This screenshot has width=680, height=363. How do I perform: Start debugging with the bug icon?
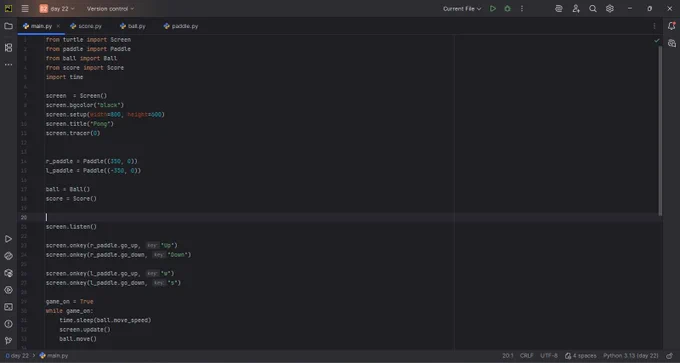click(507, 9)
